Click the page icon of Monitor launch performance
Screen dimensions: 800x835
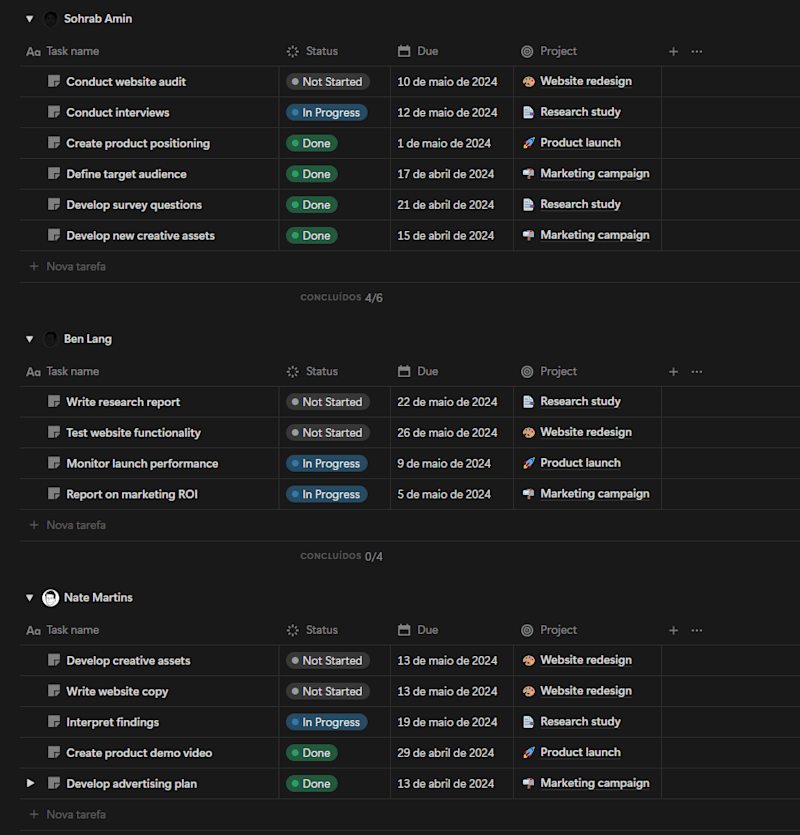pyautogui.click(x=54, y=463)
